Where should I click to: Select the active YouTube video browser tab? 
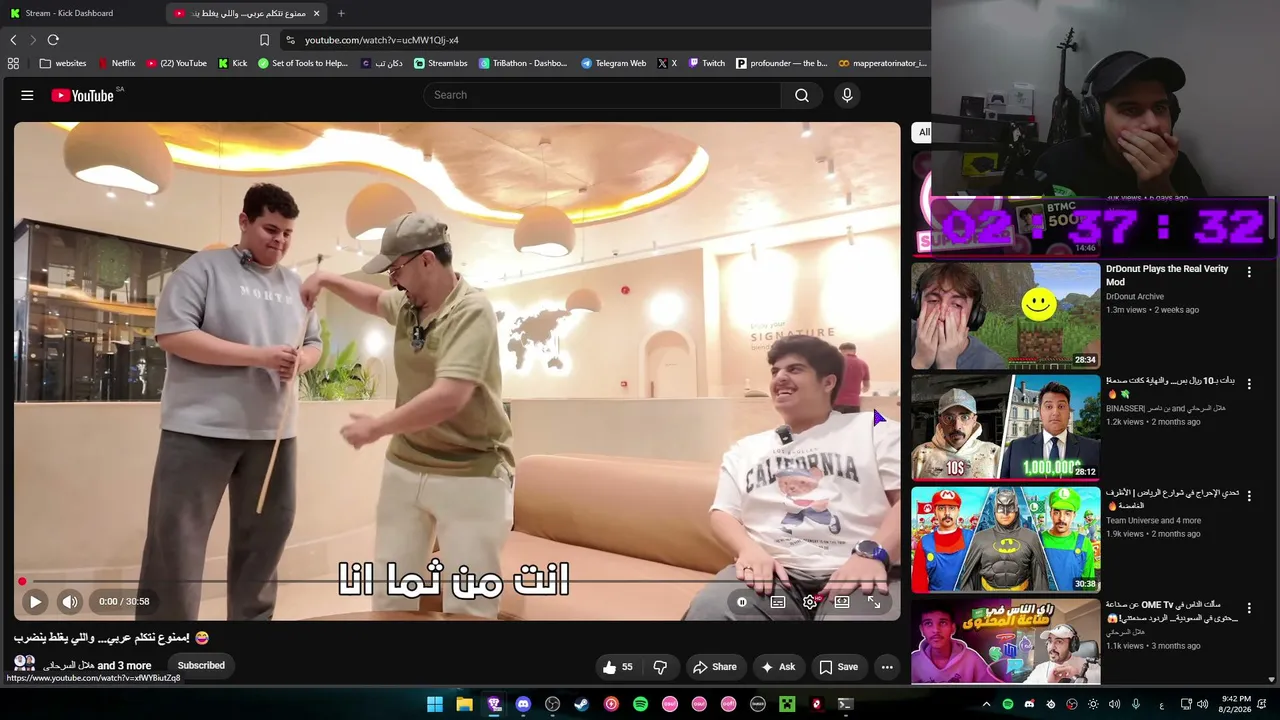pos(248,13)
